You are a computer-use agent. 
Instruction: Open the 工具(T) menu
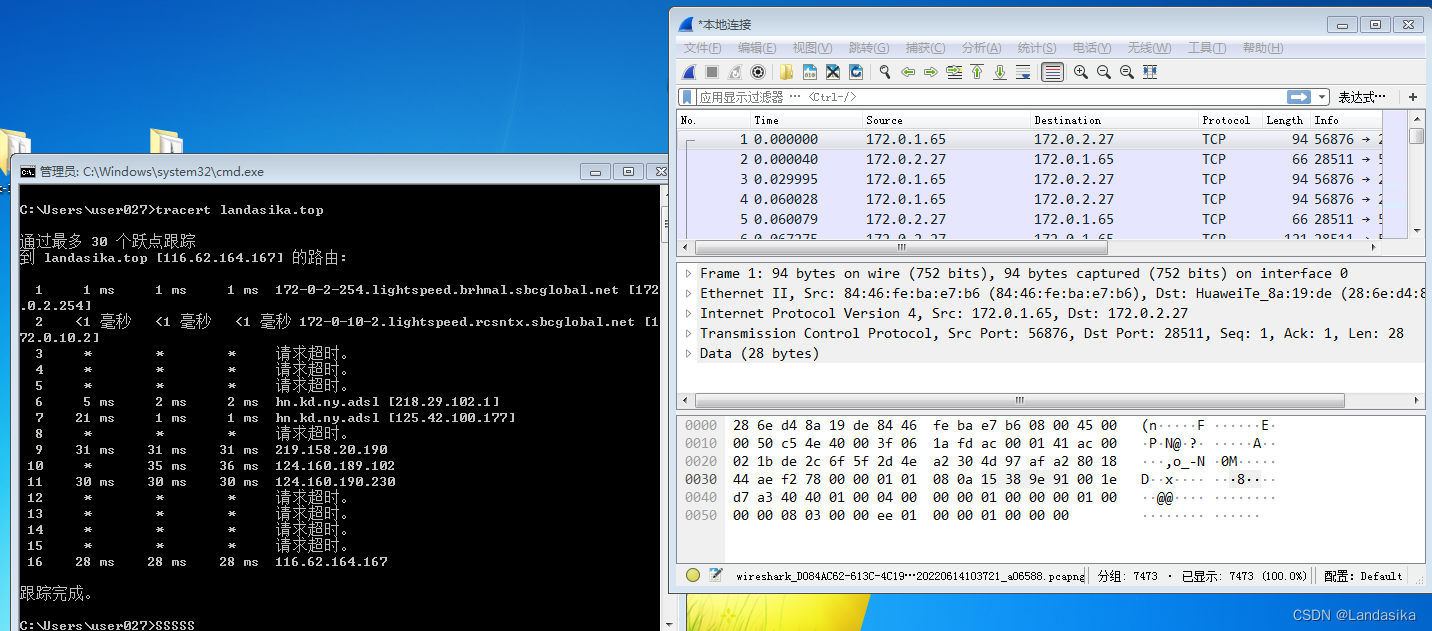[x=1206, y=48]
